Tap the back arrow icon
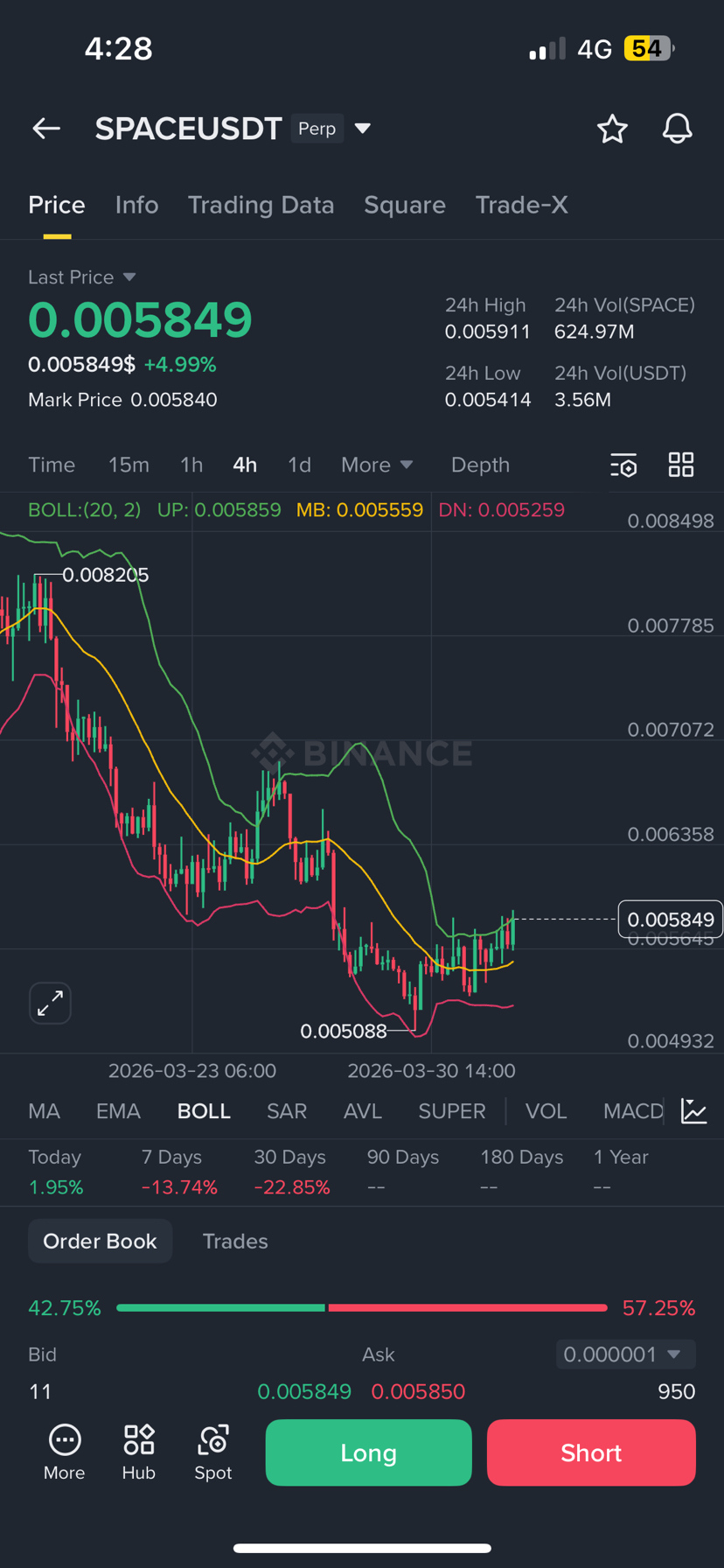This screenshot has height=1568, width=724. pyautogui.click(x=46, y=129)
